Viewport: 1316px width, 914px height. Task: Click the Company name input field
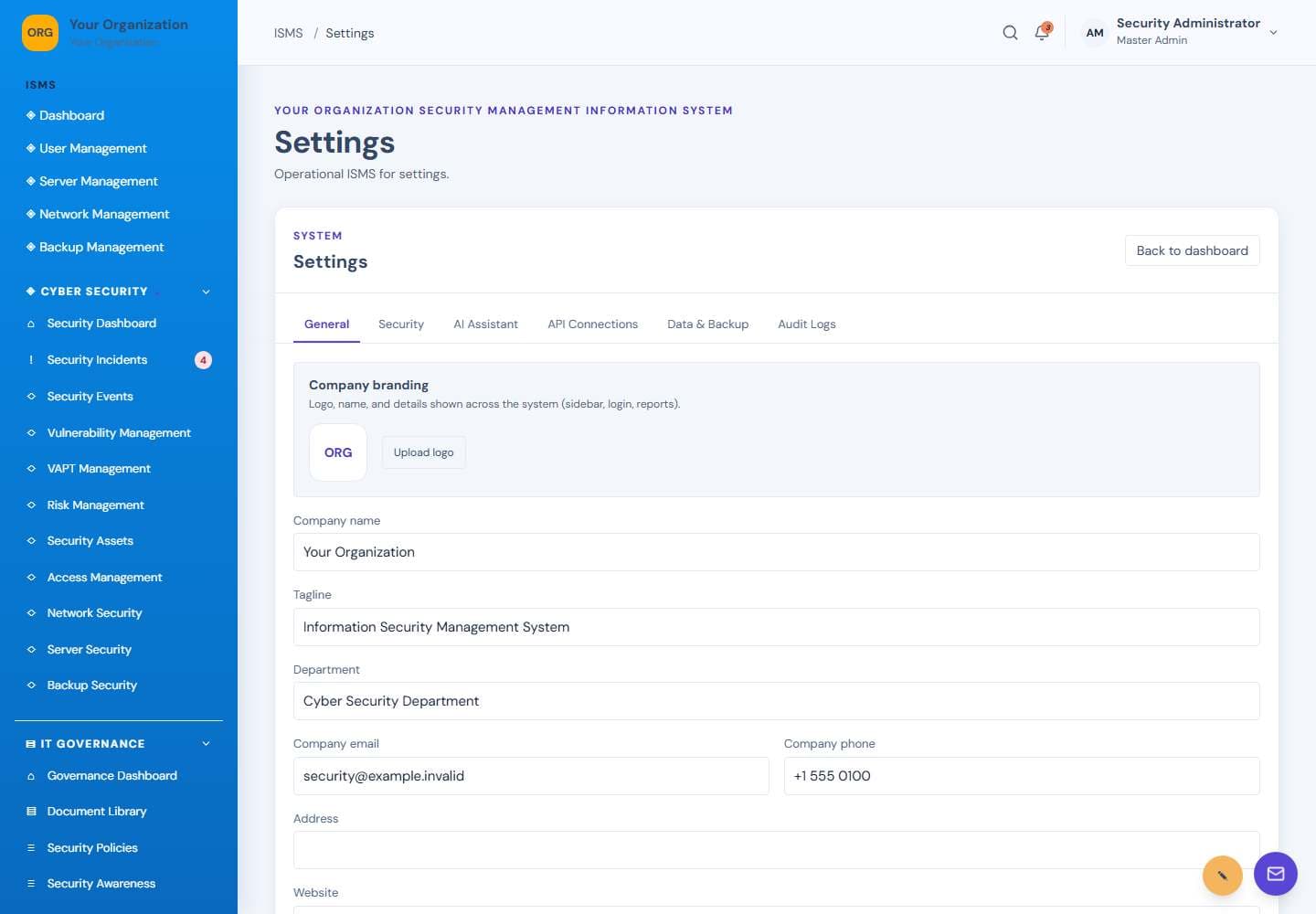[776, 552]
